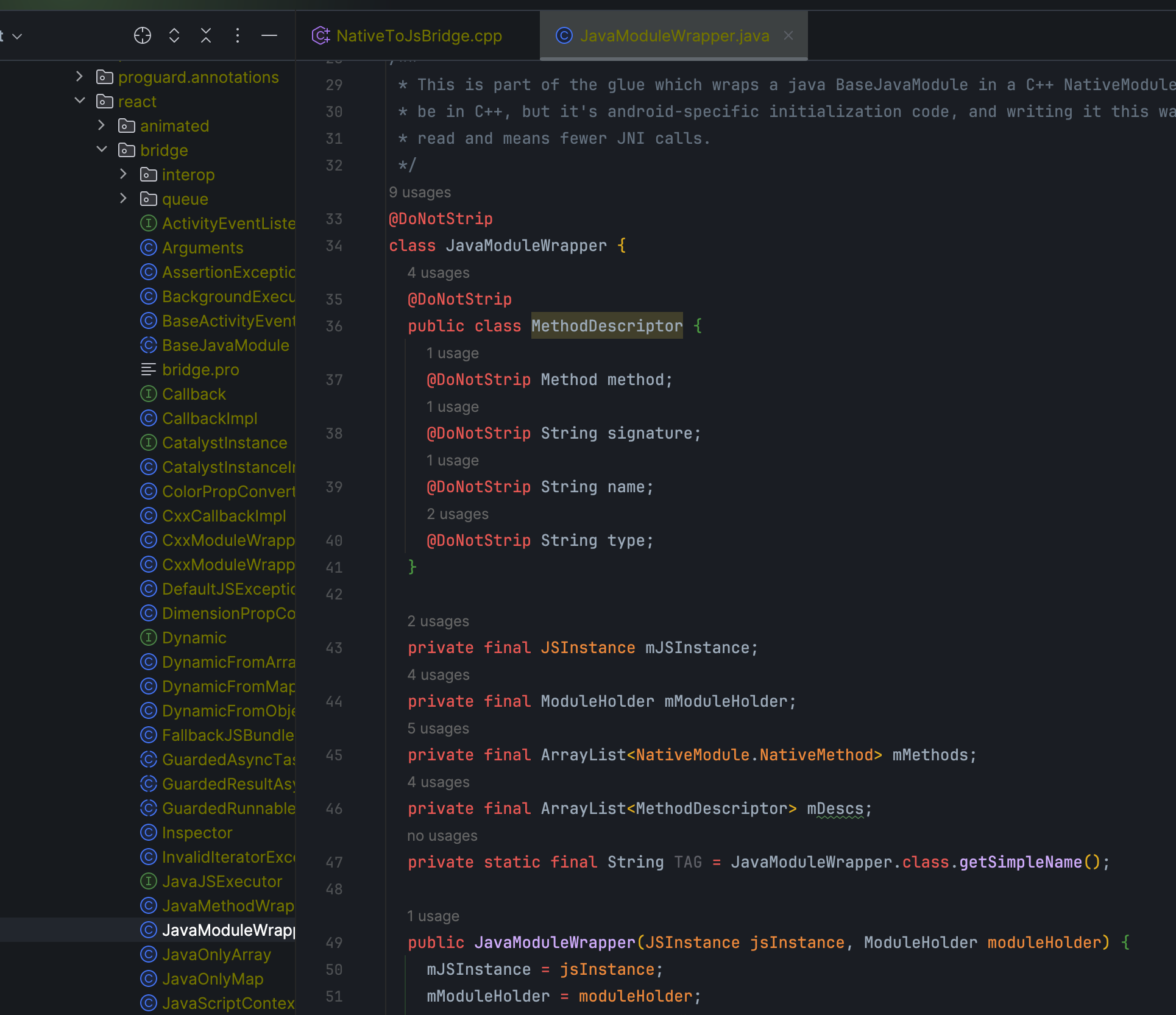Click the BackgroundExecutor class icon
The height and width of the screenshot is (1015, 1176).
149,297
